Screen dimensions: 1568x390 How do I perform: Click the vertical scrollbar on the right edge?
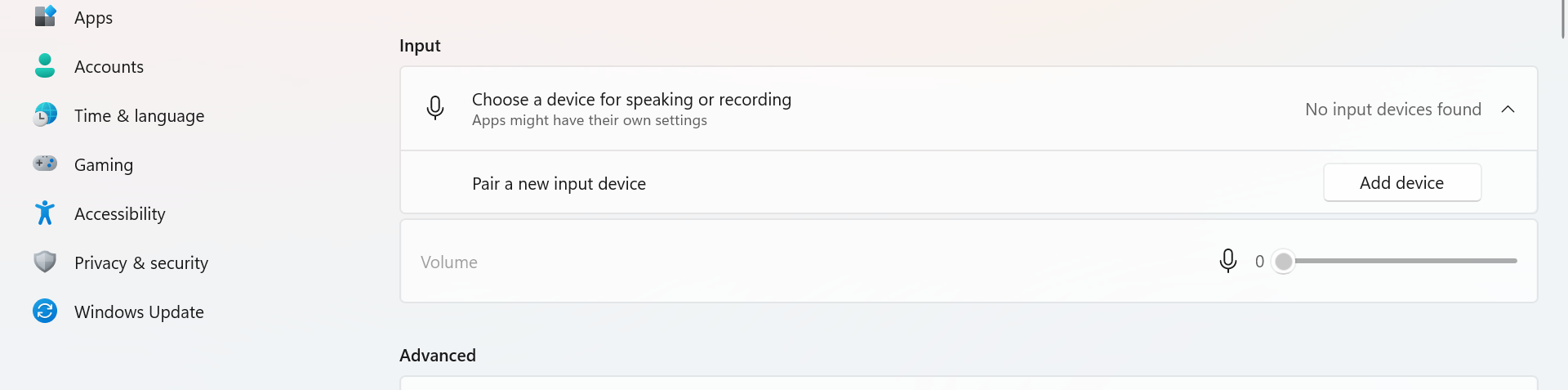1562,19
